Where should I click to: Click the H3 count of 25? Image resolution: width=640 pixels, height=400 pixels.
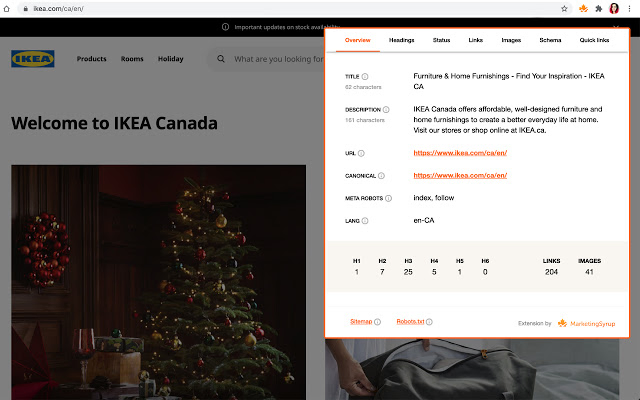408,272
